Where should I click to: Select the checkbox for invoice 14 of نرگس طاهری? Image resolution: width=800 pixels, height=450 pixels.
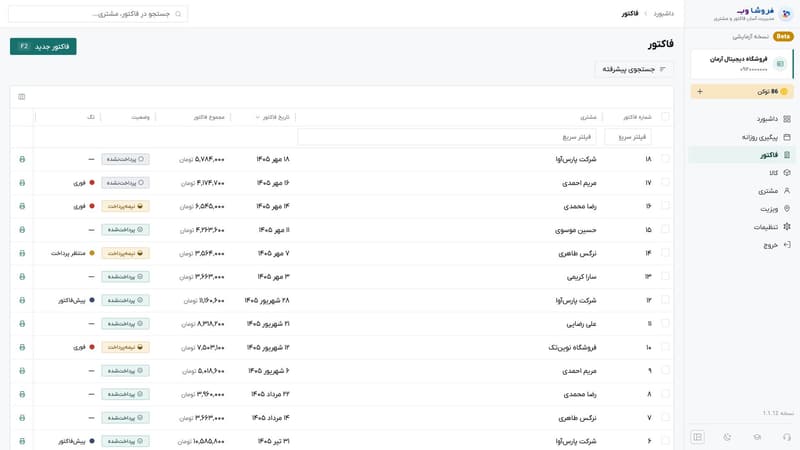665,253
